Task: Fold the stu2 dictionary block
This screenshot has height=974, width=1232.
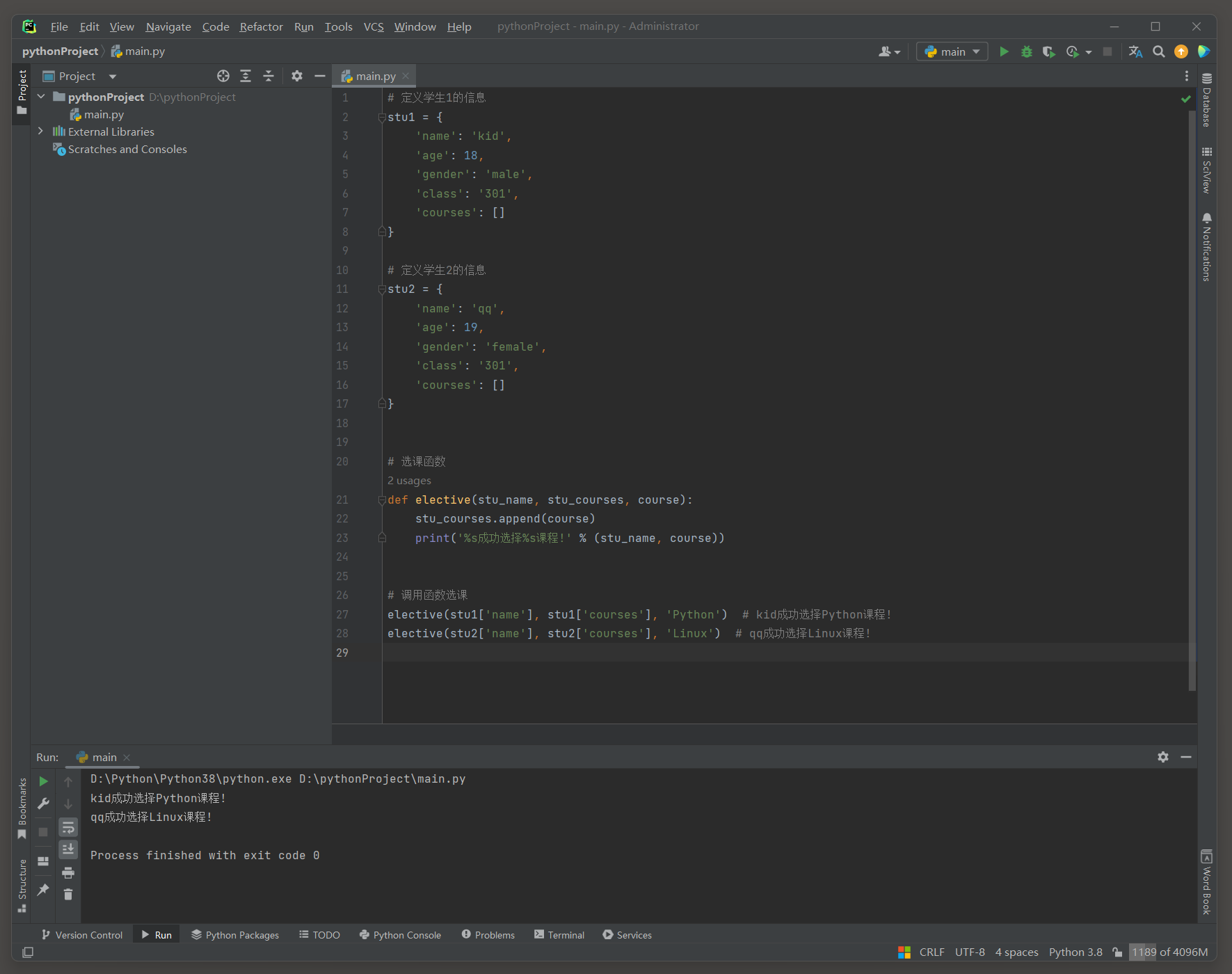Action: (x=382, y=289)
